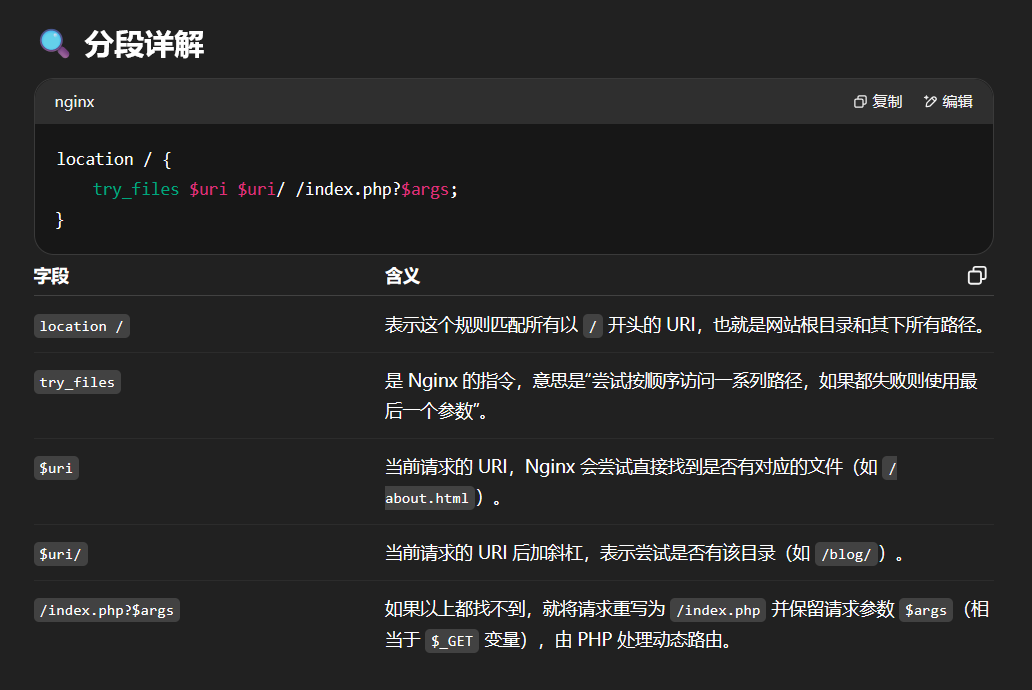
Task: Click the $args inline code in description
Action: tap(925, 610)
